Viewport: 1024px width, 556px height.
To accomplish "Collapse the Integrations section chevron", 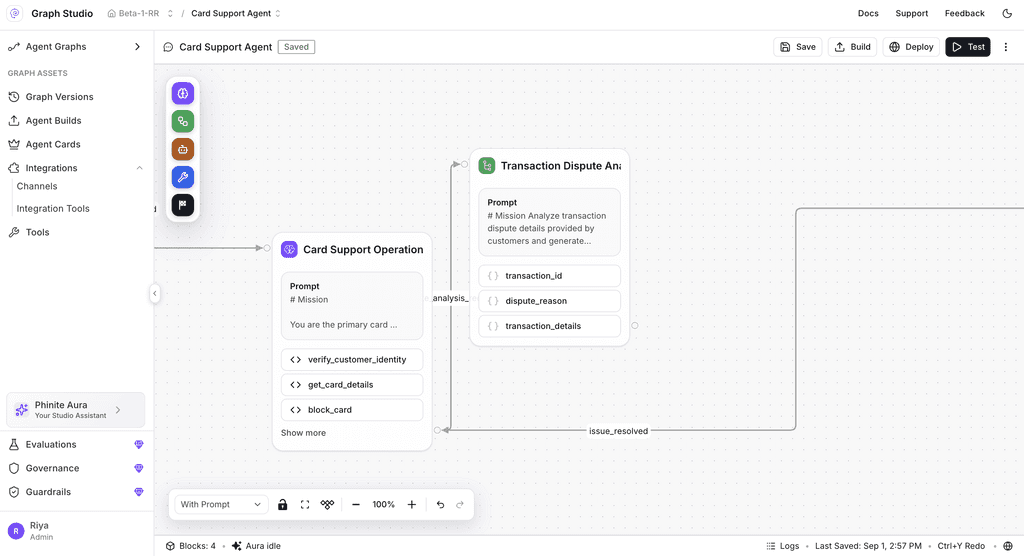I will coord(139,168).
